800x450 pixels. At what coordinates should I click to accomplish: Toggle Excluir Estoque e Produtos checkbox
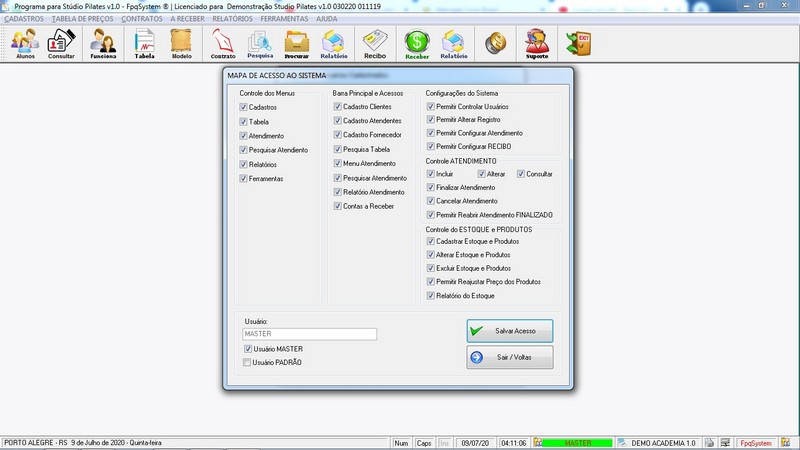[x=431, y=268]
